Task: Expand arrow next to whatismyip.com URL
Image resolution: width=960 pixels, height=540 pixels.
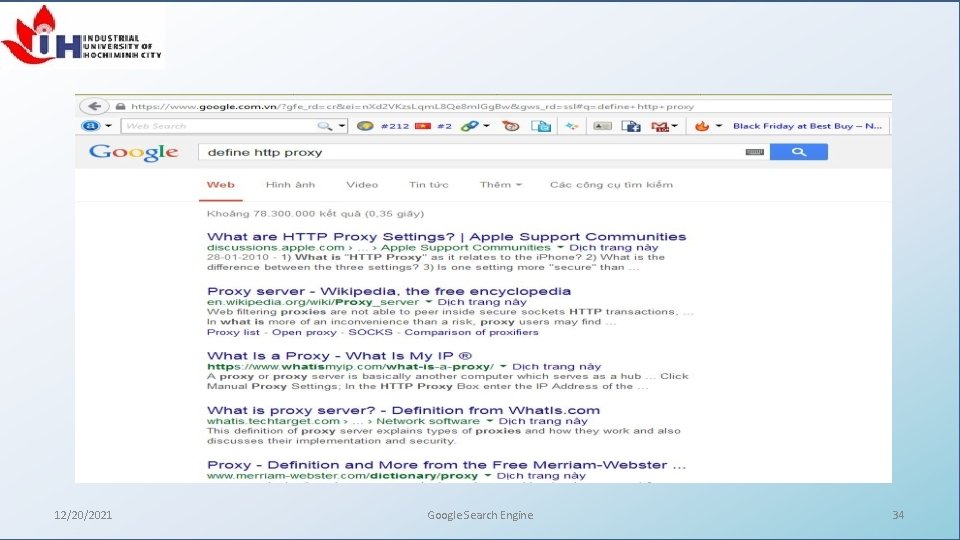Action: pos(503,367)
